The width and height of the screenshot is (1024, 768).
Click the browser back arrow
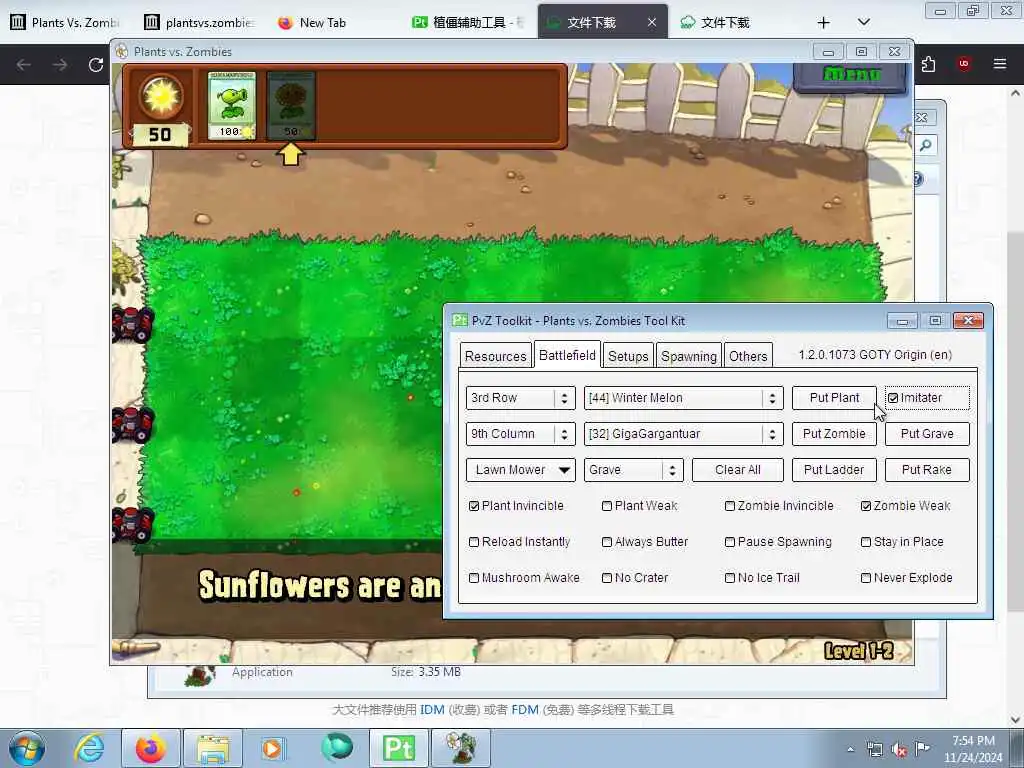[24, 65]
